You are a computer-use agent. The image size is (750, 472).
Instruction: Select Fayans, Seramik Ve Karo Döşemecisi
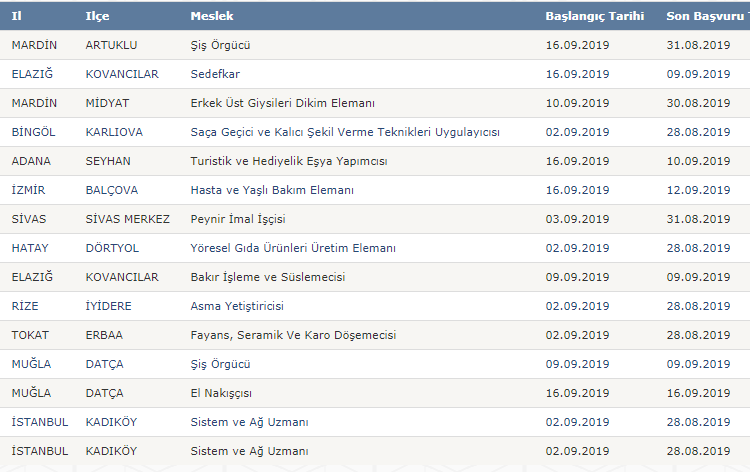293,335
